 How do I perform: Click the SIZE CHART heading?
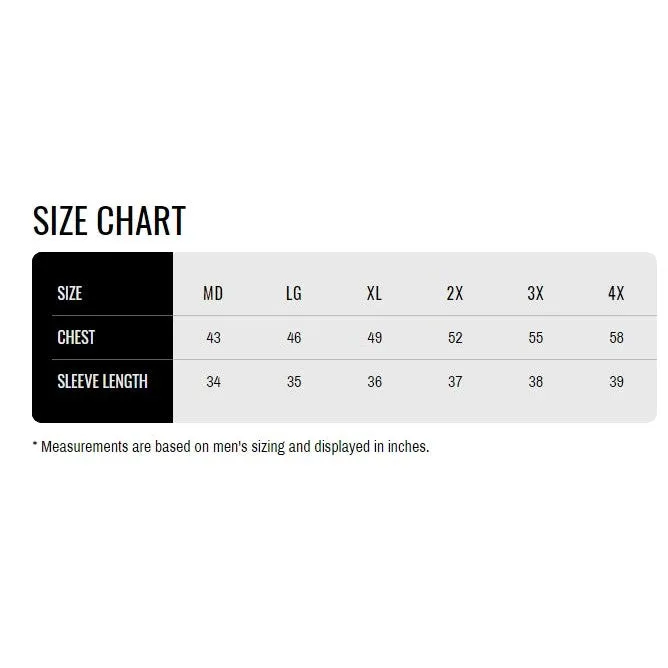[109, 220]
